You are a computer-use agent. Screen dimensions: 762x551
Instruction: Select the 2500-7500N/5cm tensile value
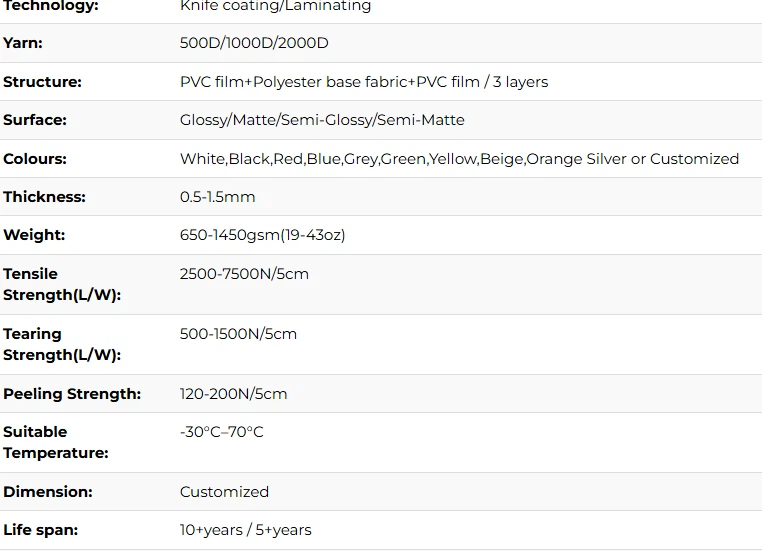[244, 274]
